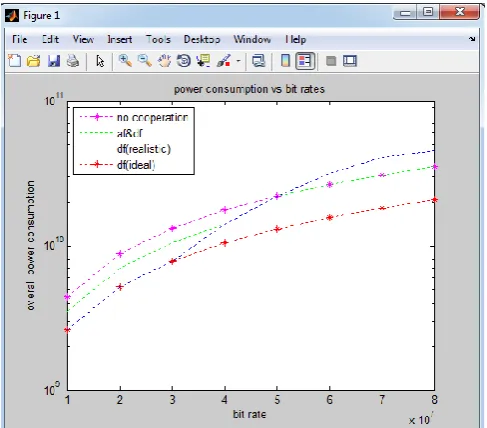Select the Brush data tool
This screenshot has height=428, width=487.
click(223, 61)
